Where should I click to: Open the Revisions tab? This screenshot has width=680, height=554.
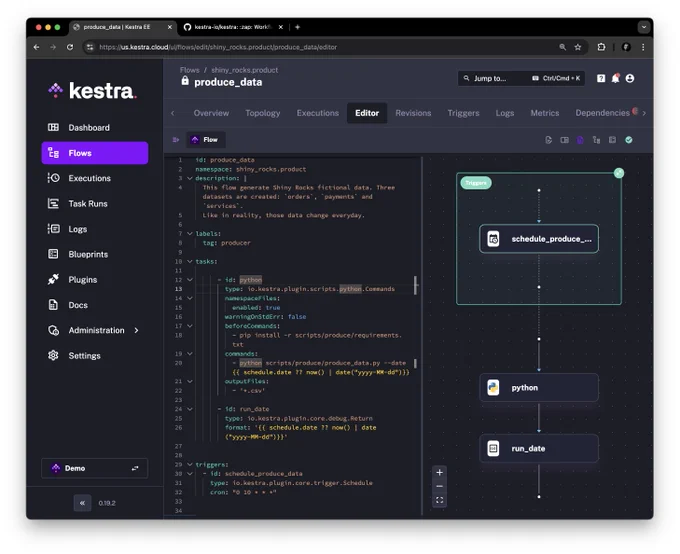pyautogui.click(x=413, y=113)
